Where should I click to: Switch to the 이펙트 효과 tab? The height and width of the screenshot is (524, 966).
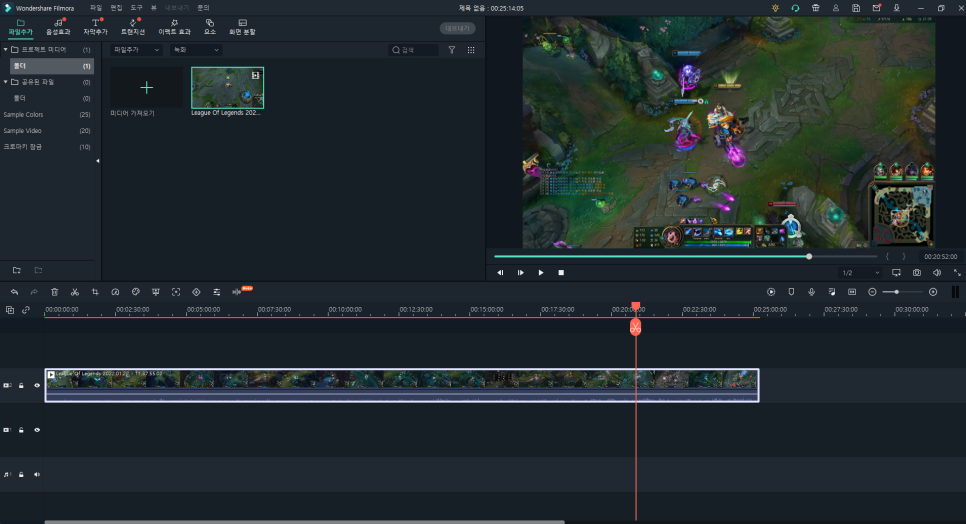click(x=174, y=27)
